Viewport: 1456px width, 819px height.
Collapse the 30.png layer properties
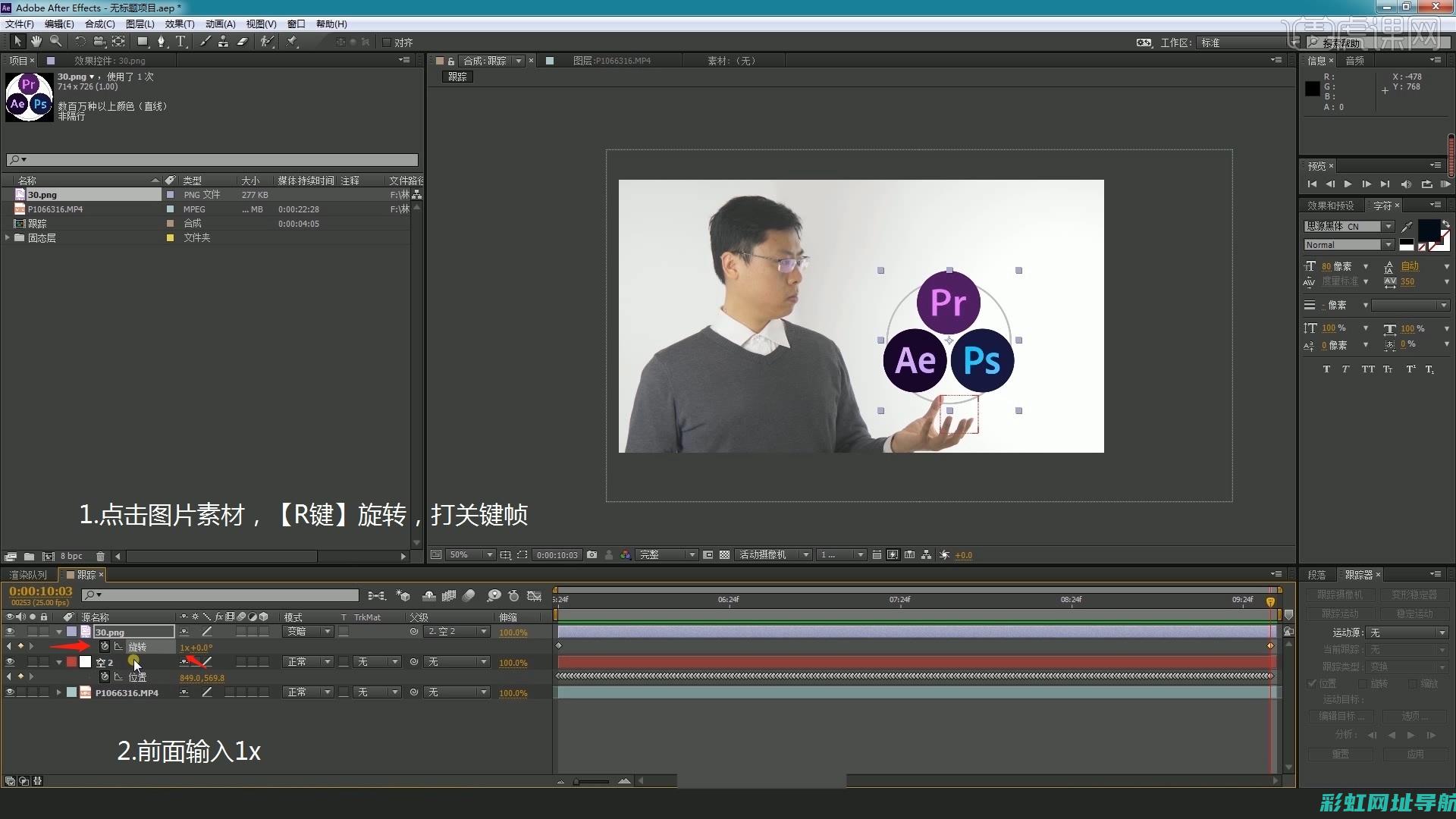59,632
